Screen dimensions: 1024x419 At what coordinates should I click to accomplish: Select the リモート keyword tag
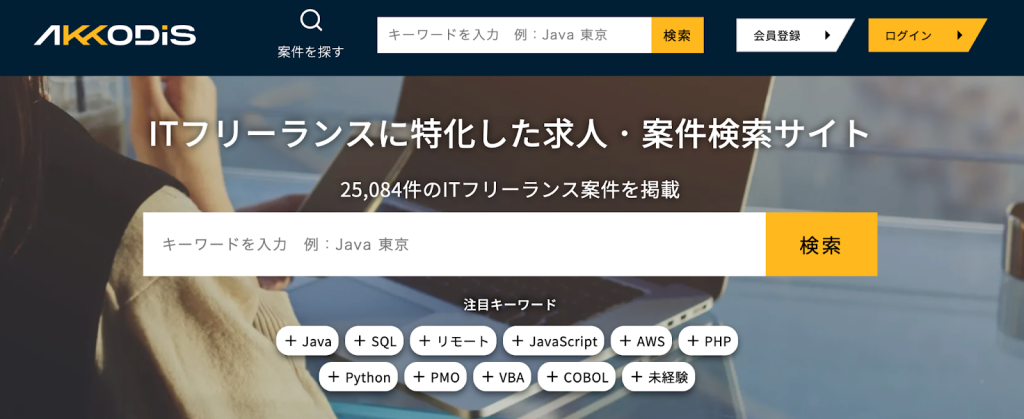pyautogui.click(x=453, y=341)
